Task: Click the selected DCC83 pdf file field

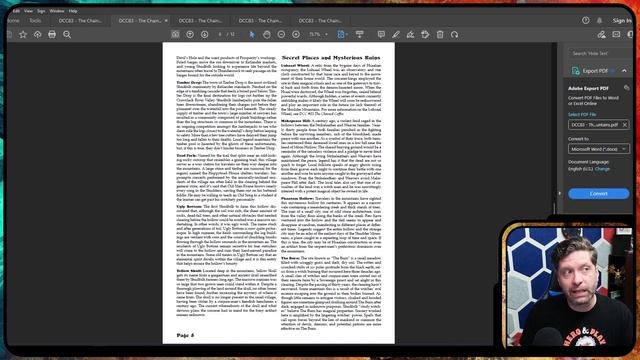Action: (598, 125)
